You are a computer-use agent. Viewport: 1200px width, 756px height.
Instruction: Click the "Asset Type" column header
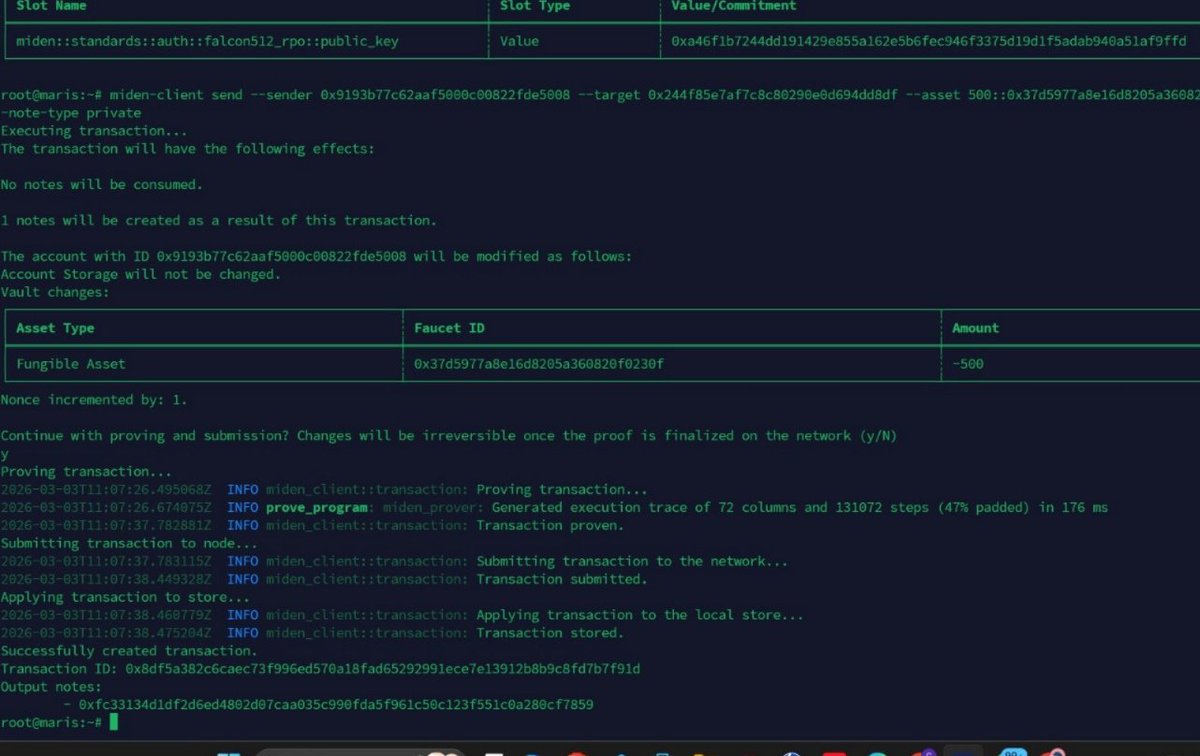(55, 328)
